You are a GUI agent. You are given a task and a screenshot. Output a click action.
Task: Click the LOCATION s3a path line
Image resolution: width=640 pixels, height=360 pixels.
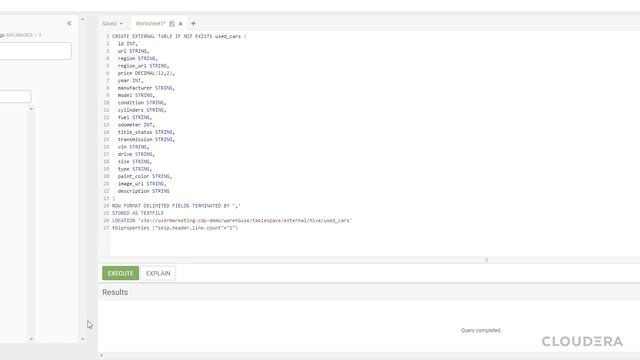tap(232, 220)
